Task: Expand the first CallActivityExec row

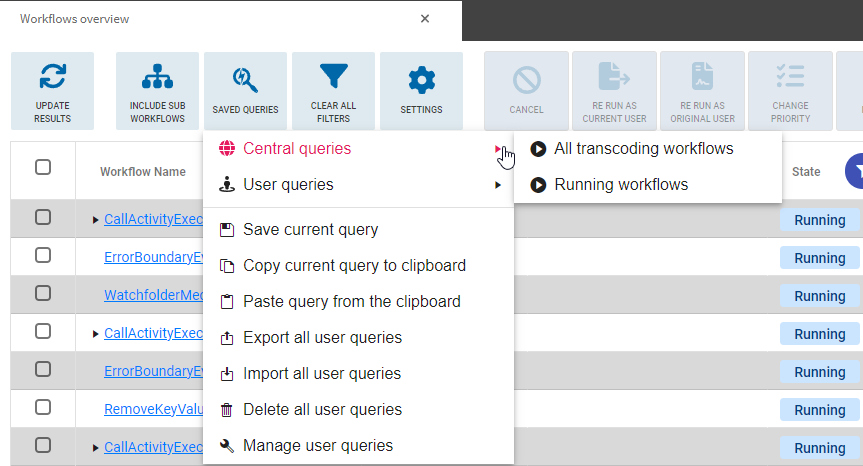Action: [96, 220]
